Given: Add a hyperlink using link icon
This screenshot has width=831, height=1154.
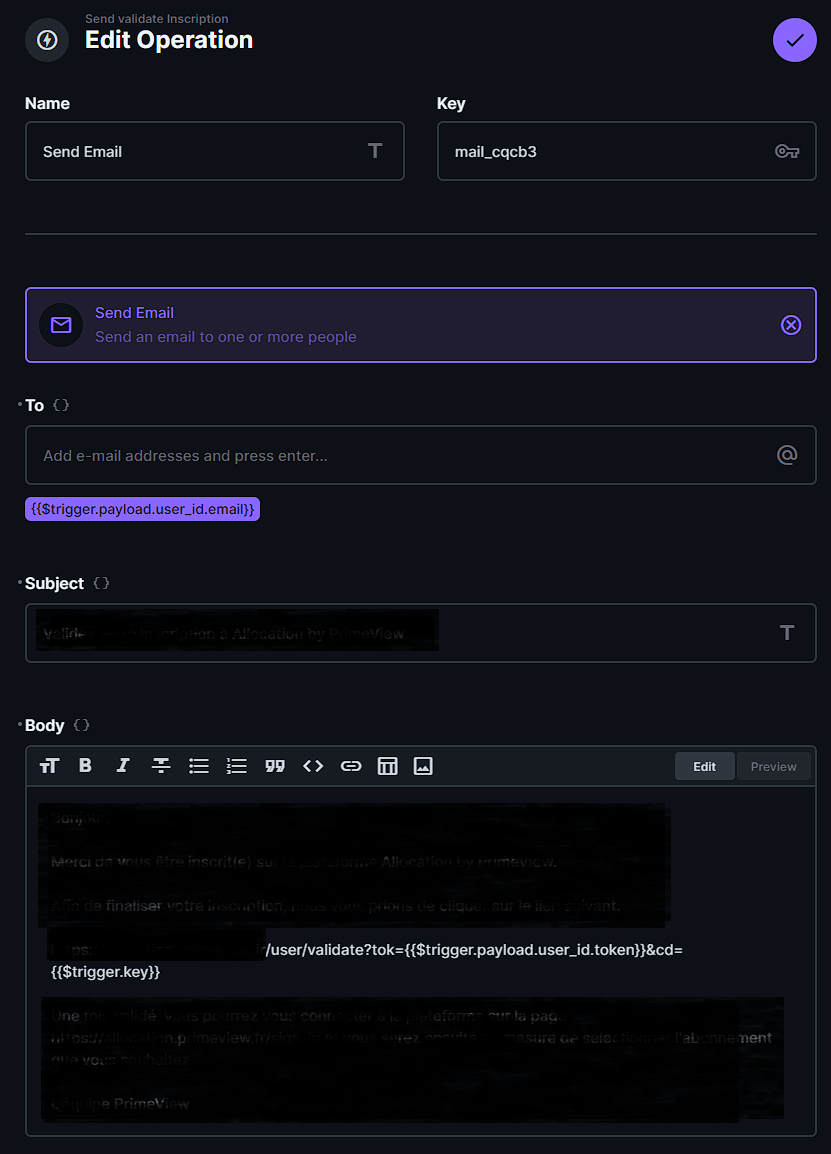Looking at the screenshot, I should click(350, 766).
